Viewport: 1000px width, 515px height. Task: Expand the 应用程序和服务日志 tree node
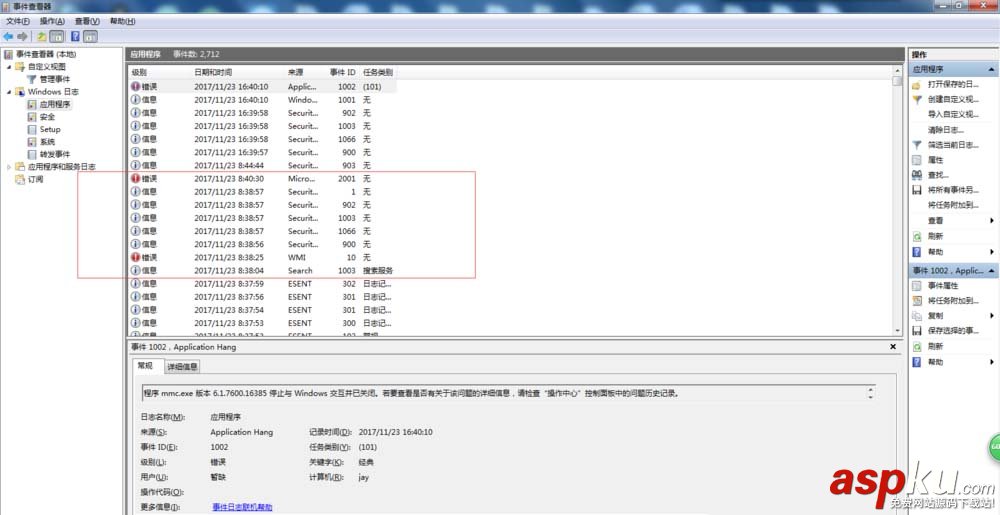coord(9,167)
